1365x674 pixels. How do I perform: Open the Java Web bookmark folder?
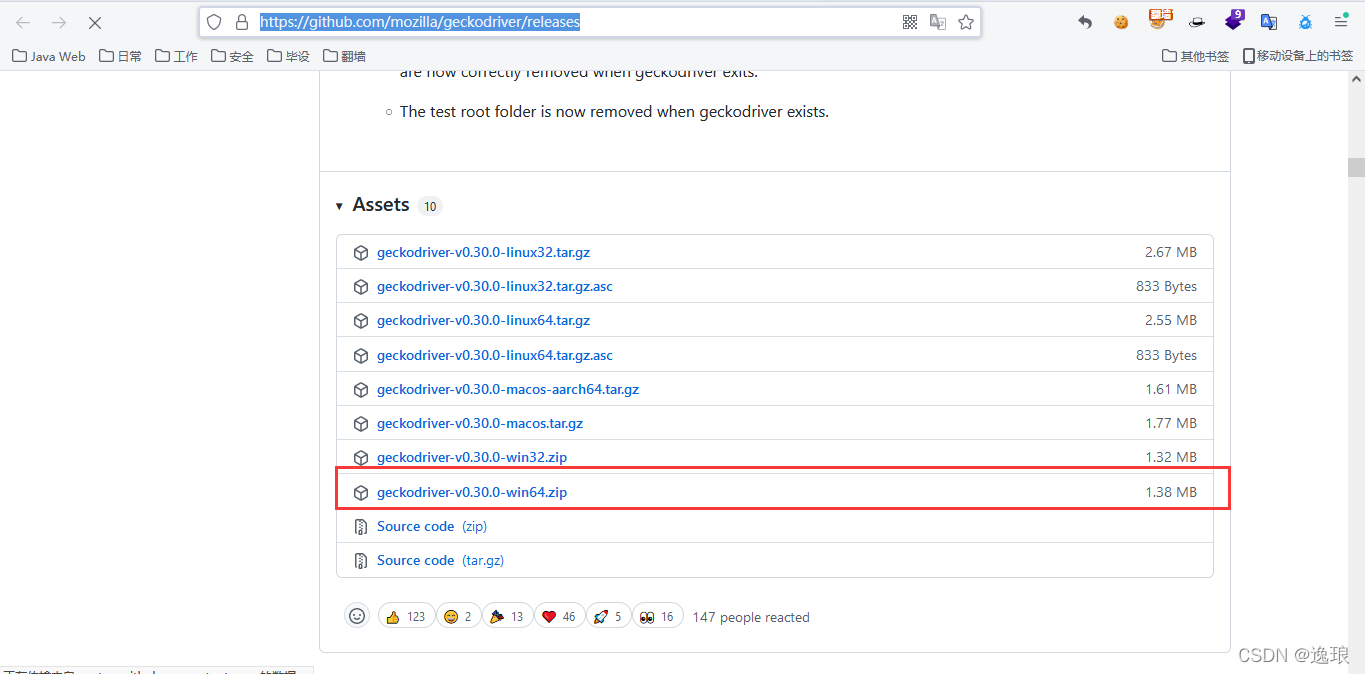point(49,56)
